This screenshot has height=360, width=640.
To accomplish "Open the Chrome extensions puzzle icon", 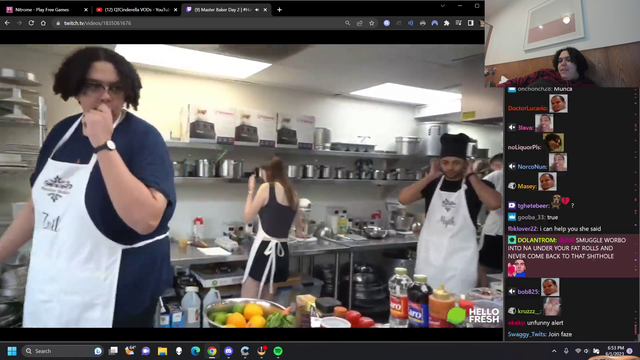I will [x=447, y=23].
